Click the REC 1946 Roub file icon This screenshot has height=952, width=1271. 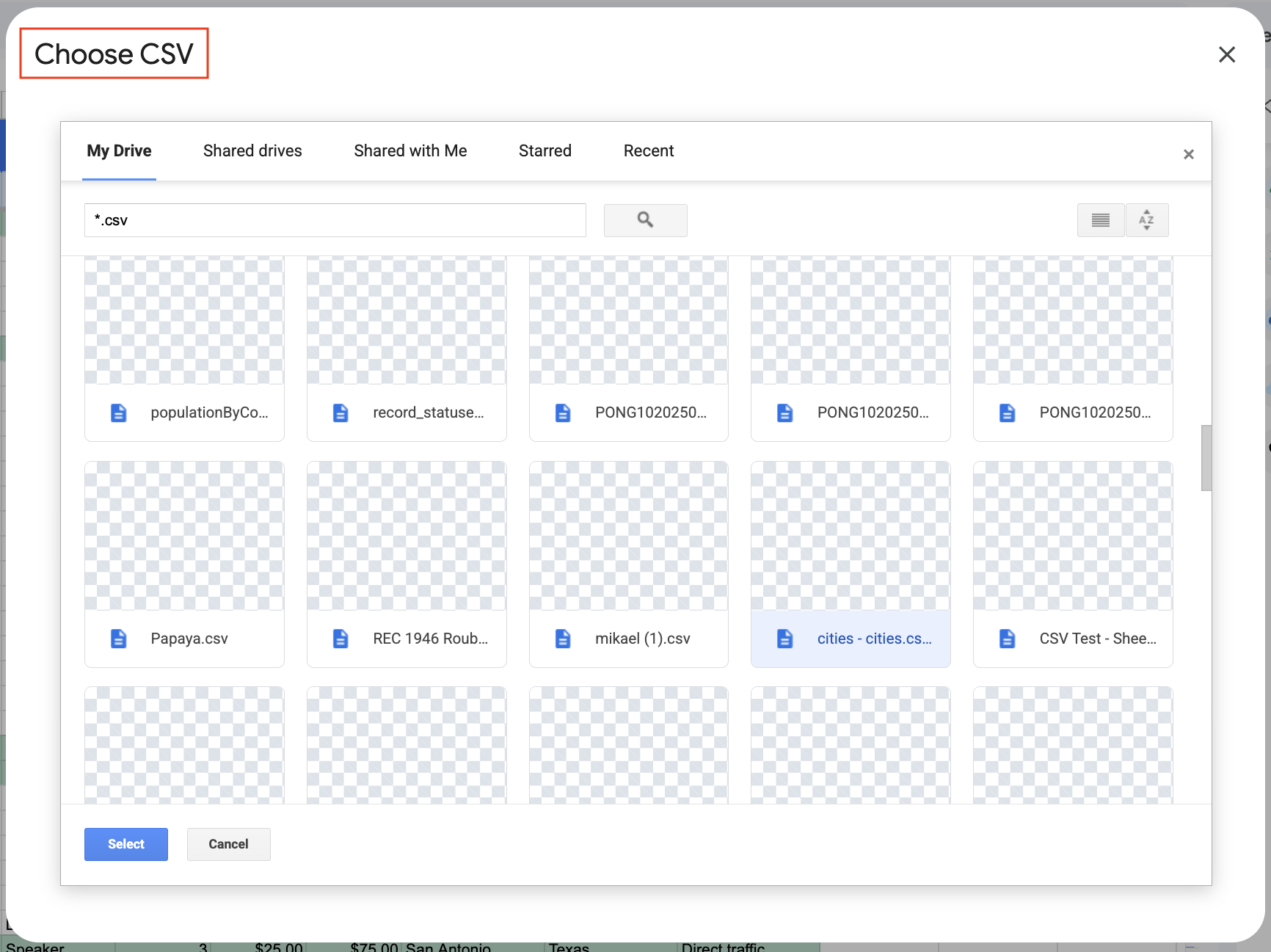(340, 639)
